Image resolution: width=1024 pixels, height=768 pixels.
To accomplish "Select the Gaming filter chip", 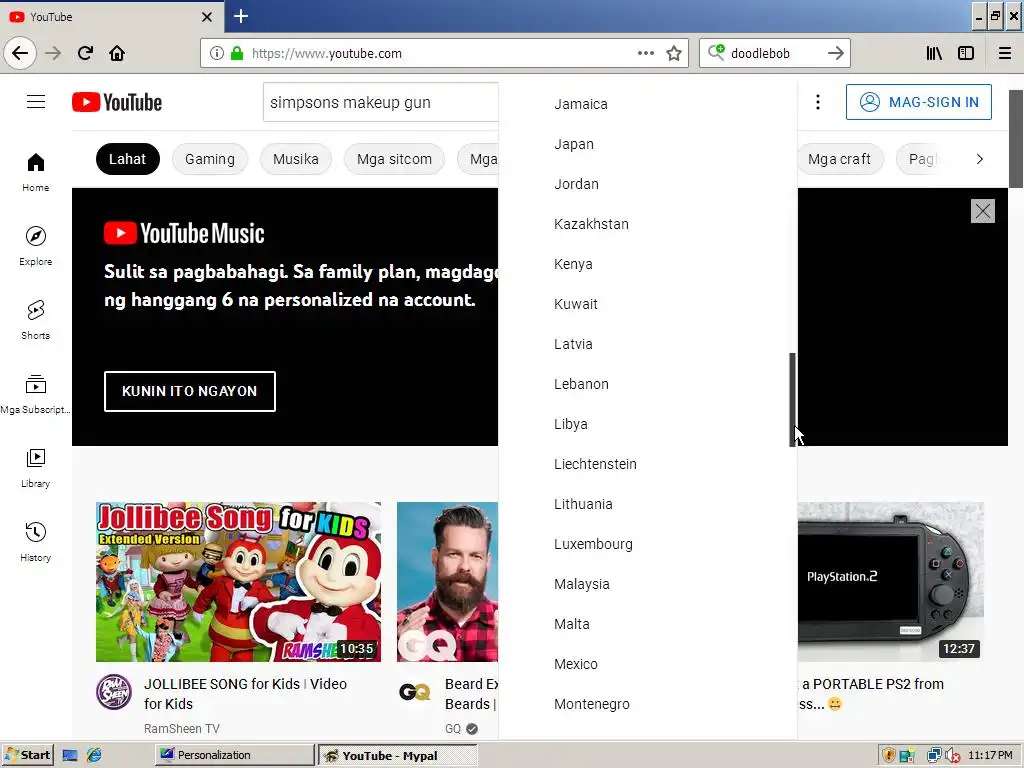I will click(x=210, y=159).
